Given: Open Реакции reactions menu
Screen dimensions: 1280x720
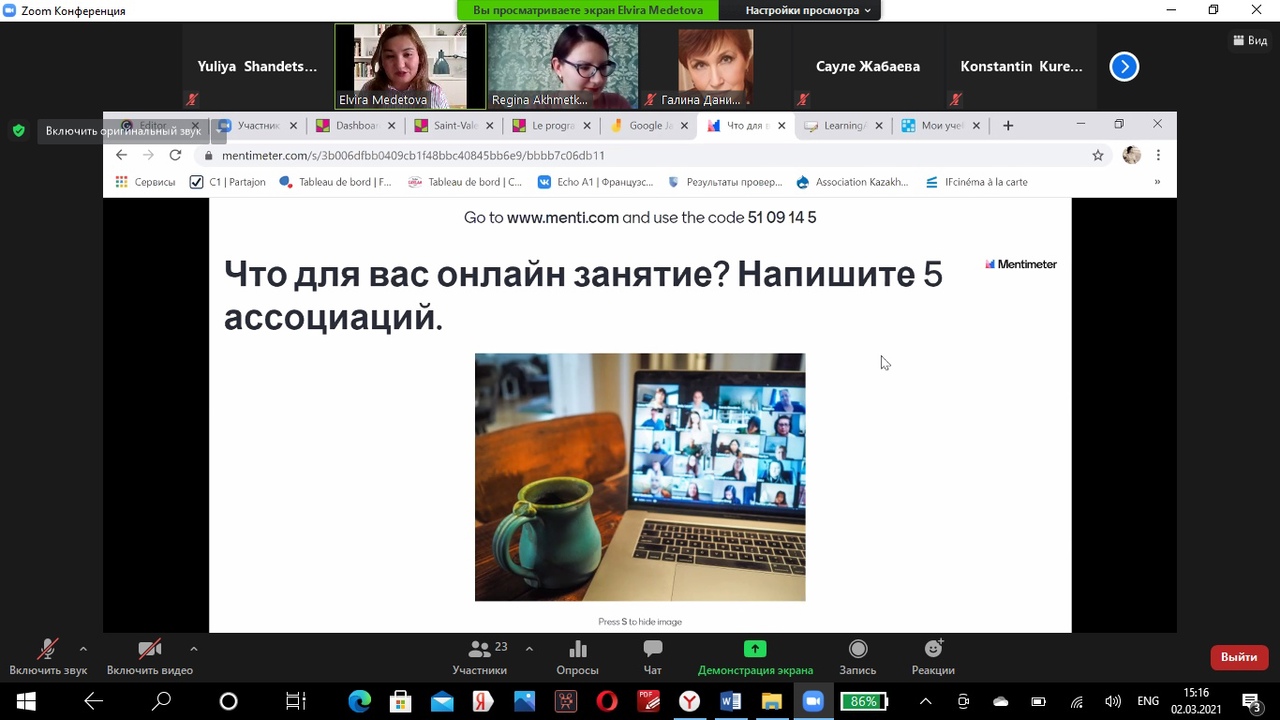Looking at the screenshot, I should point(933,658).
